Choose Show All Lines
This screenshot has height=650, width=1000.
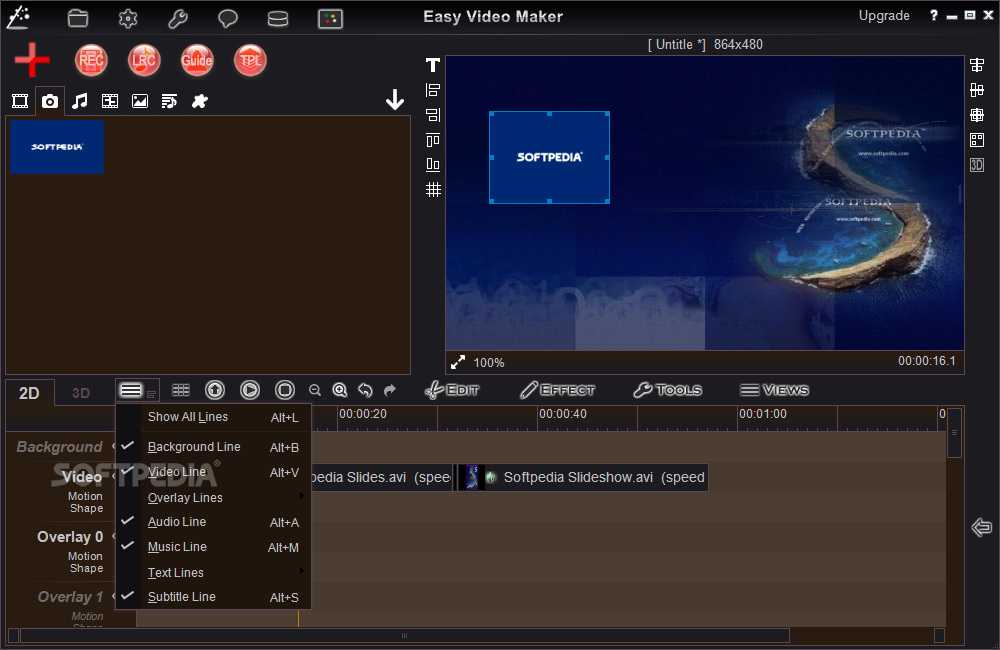pyautogui.click(x=214, y=417)
